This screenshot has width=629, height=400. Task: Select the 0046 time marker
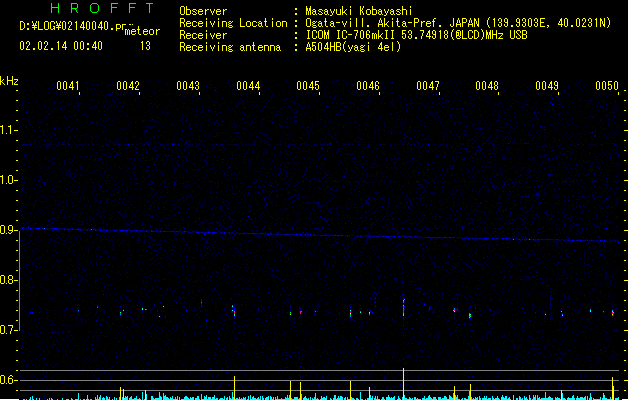(368, 86)
